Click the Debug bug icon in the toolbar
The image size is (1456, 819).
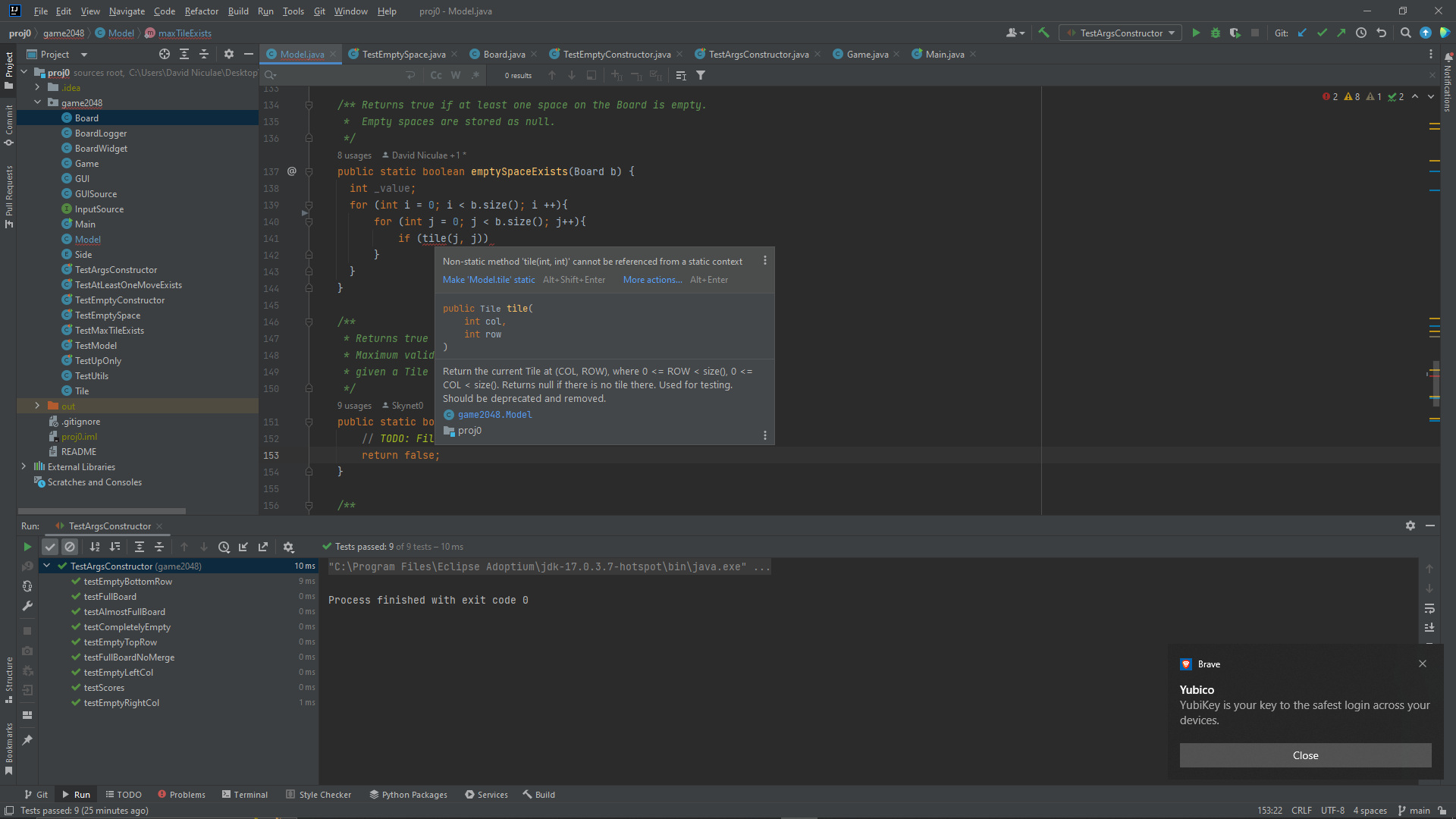[x=1216, y=33]
